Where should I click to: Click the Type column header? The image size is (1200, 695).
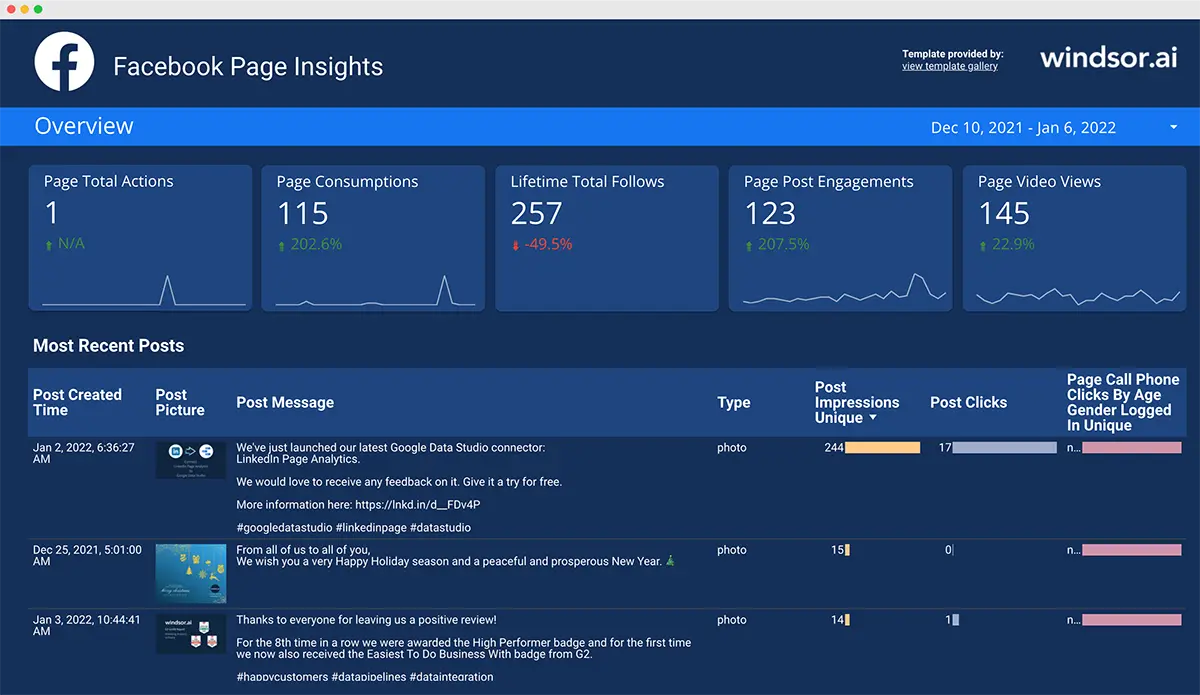pyautogui.click(x=733, y=402)
